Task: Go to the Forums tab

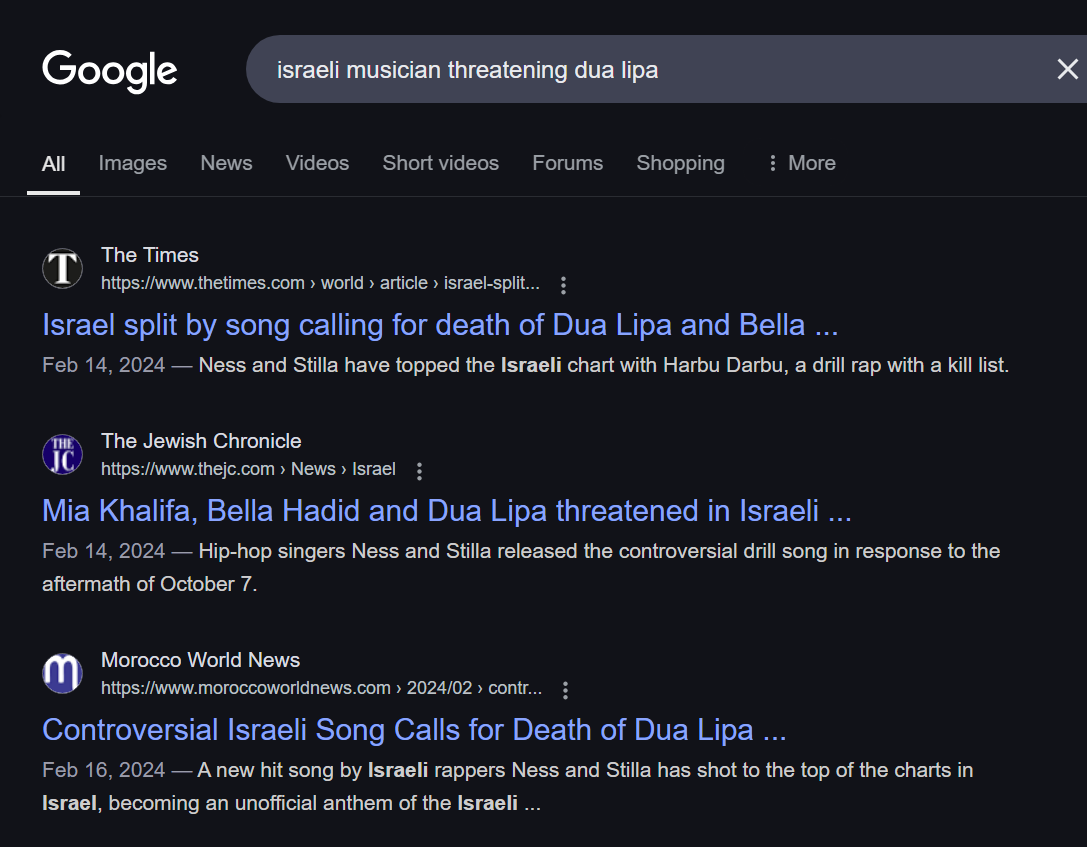Action: [x=568, y=163]
